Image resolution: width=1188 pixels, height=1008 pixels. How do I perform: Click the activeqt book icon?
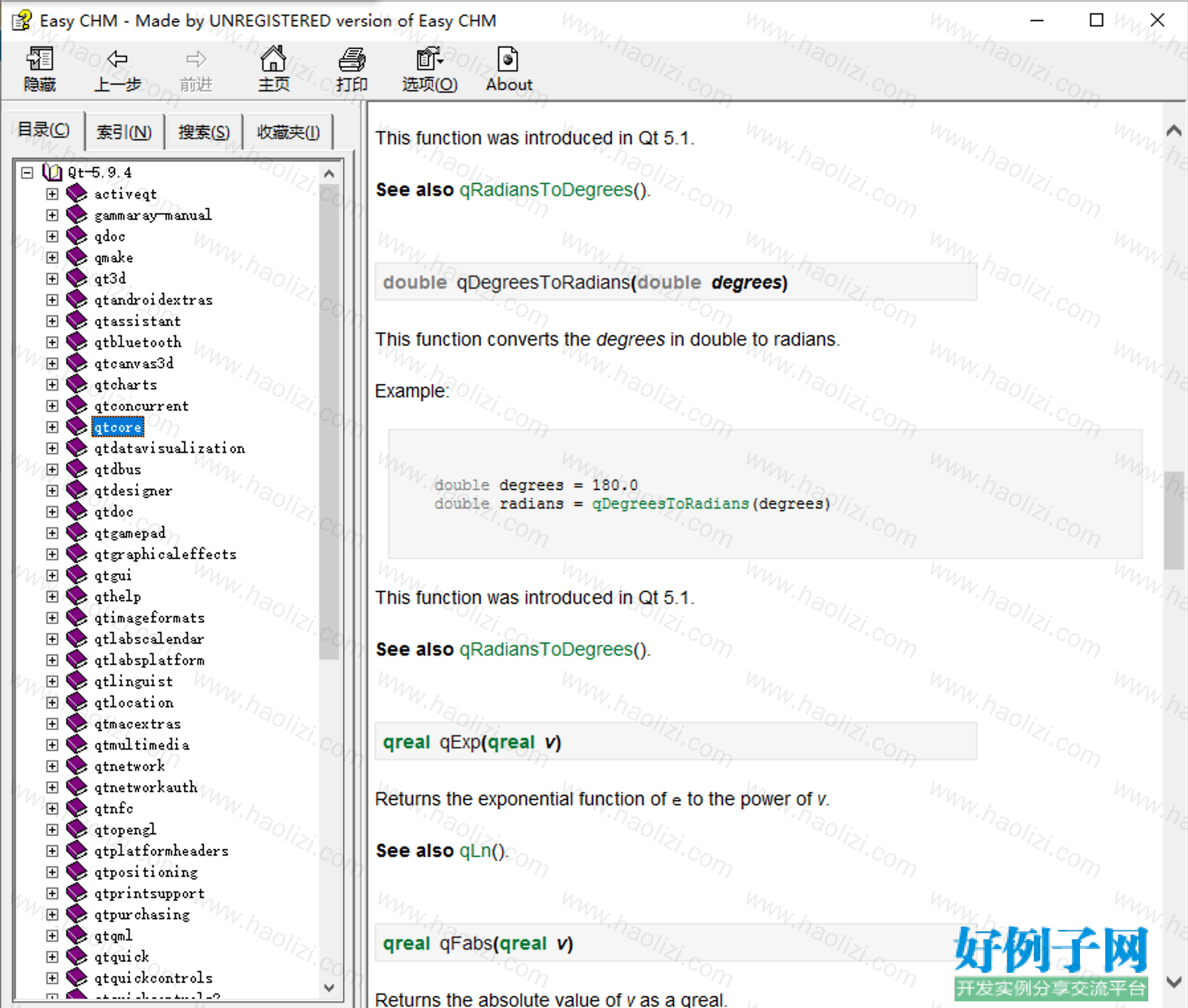click(77, 193)
